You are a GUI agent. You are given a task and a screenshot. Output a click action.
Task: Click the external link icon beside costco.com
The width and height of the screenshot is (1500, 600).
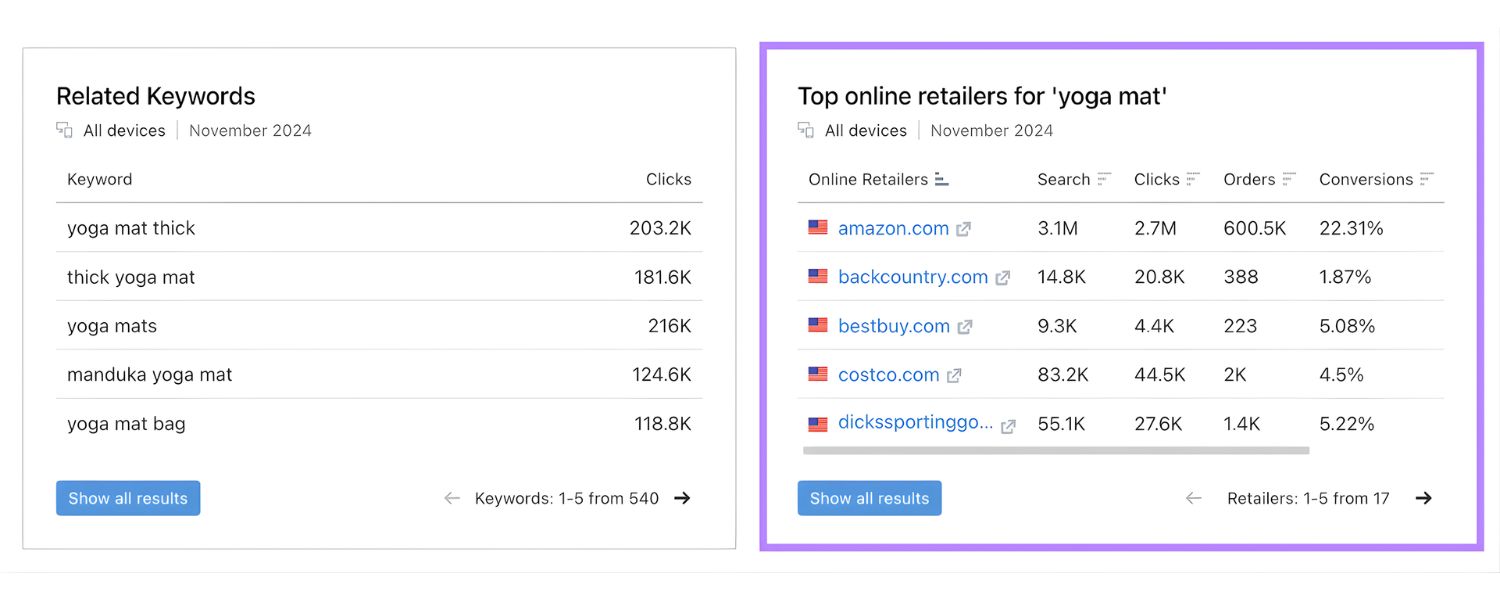tap(953, 375)
